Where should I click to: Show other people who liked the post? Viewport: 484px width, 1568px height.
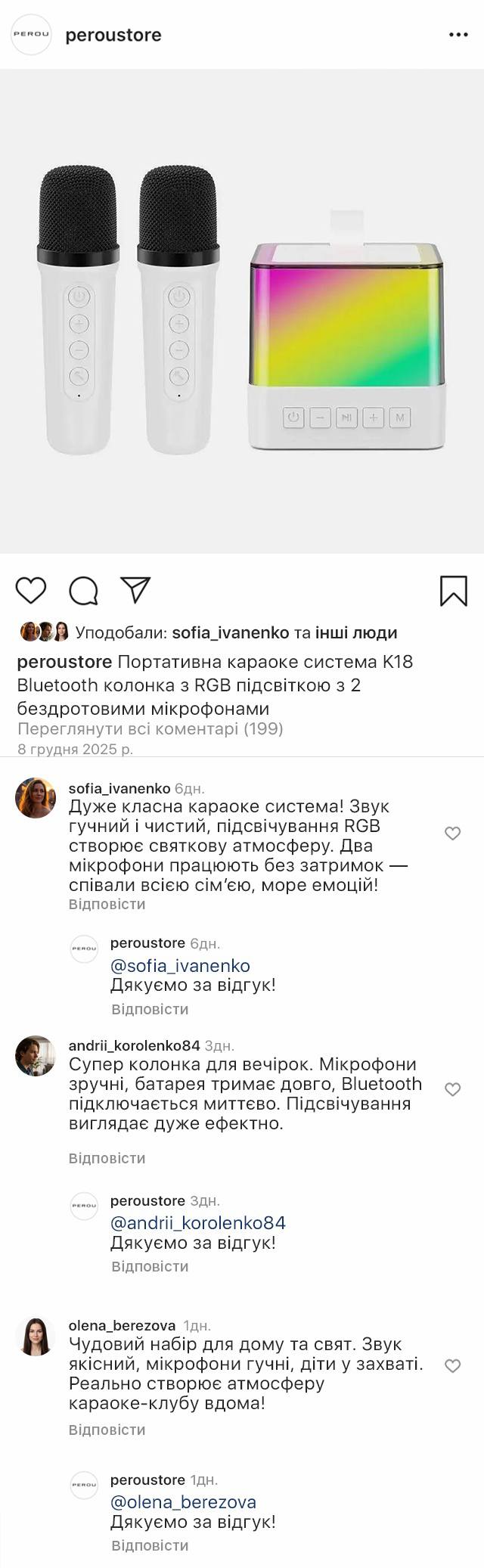coord(356,632)
